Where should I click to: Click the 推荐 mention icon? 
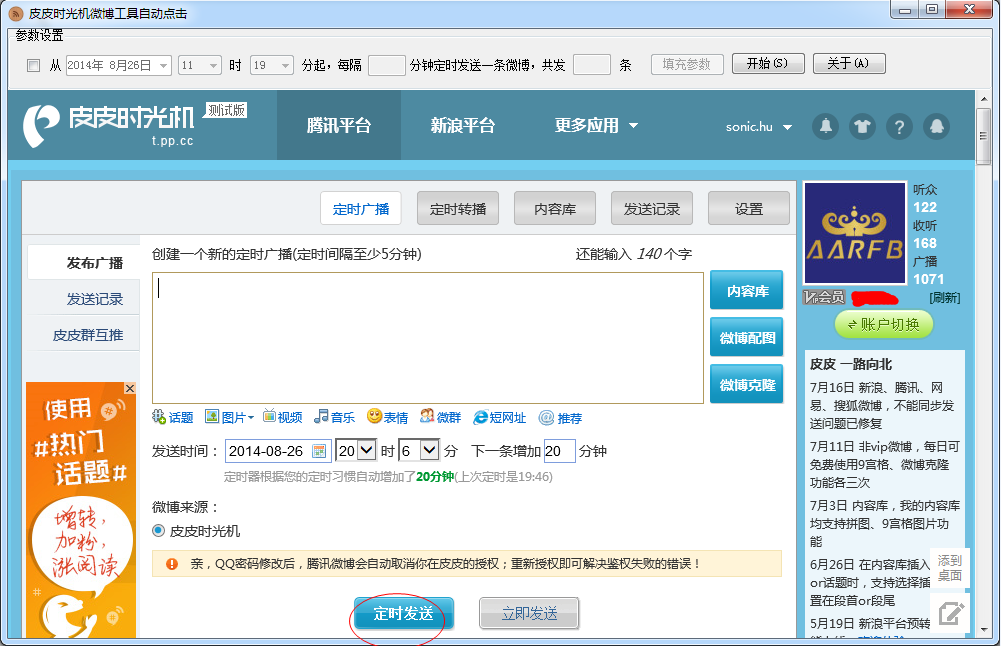[x=561, y=418]
